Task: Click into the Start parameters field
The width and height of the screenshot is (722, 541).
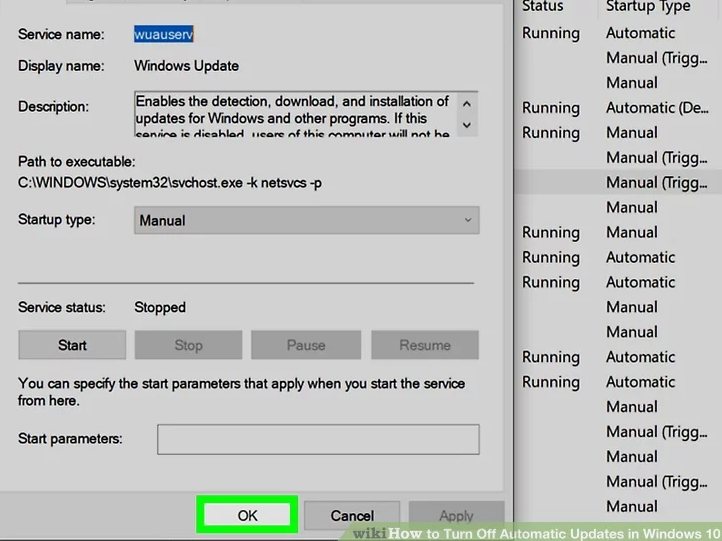Action: coord(317,439)
